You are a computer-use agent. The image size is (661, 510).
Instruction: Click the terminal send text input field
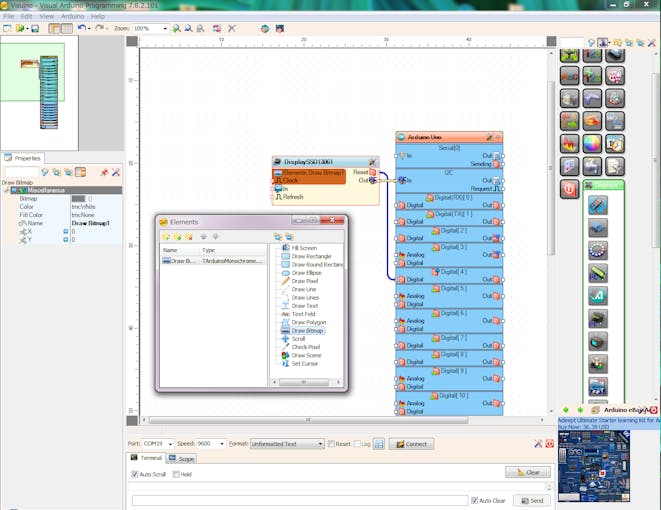pos(300,500)
